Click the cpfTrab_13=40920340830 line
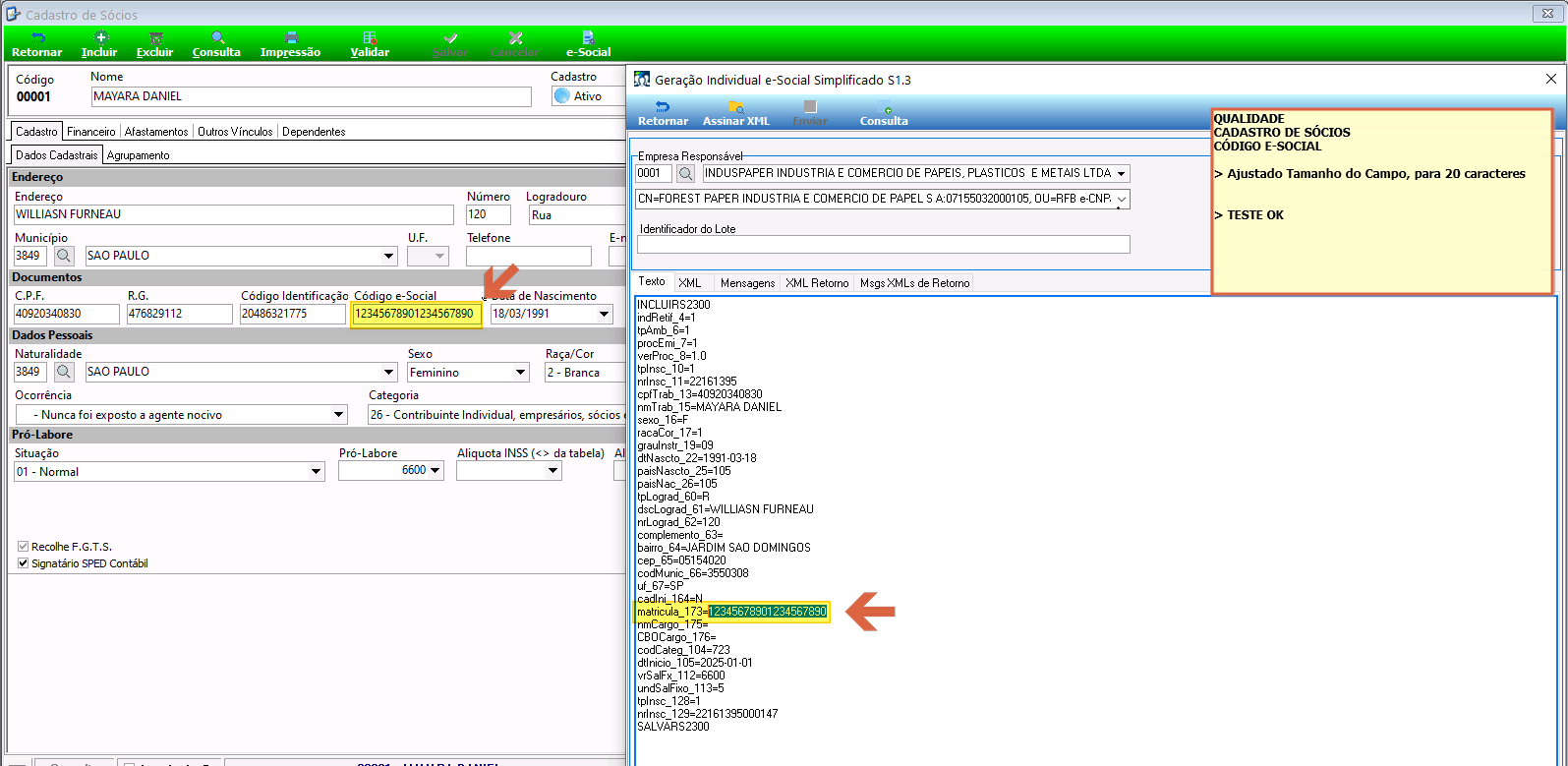Viewport: 1568px width, 766px height. tap(700, 394)
